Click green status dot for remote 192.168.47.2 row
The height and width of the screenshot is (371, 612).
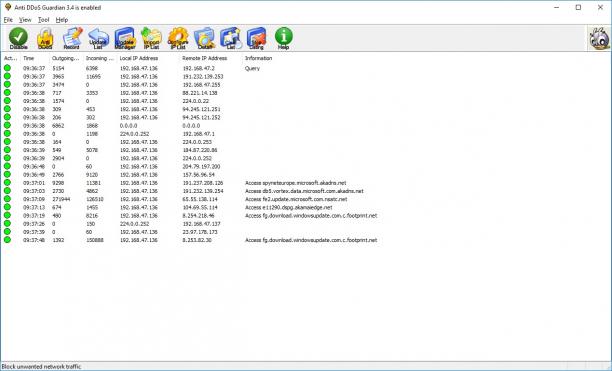point(7,68)
